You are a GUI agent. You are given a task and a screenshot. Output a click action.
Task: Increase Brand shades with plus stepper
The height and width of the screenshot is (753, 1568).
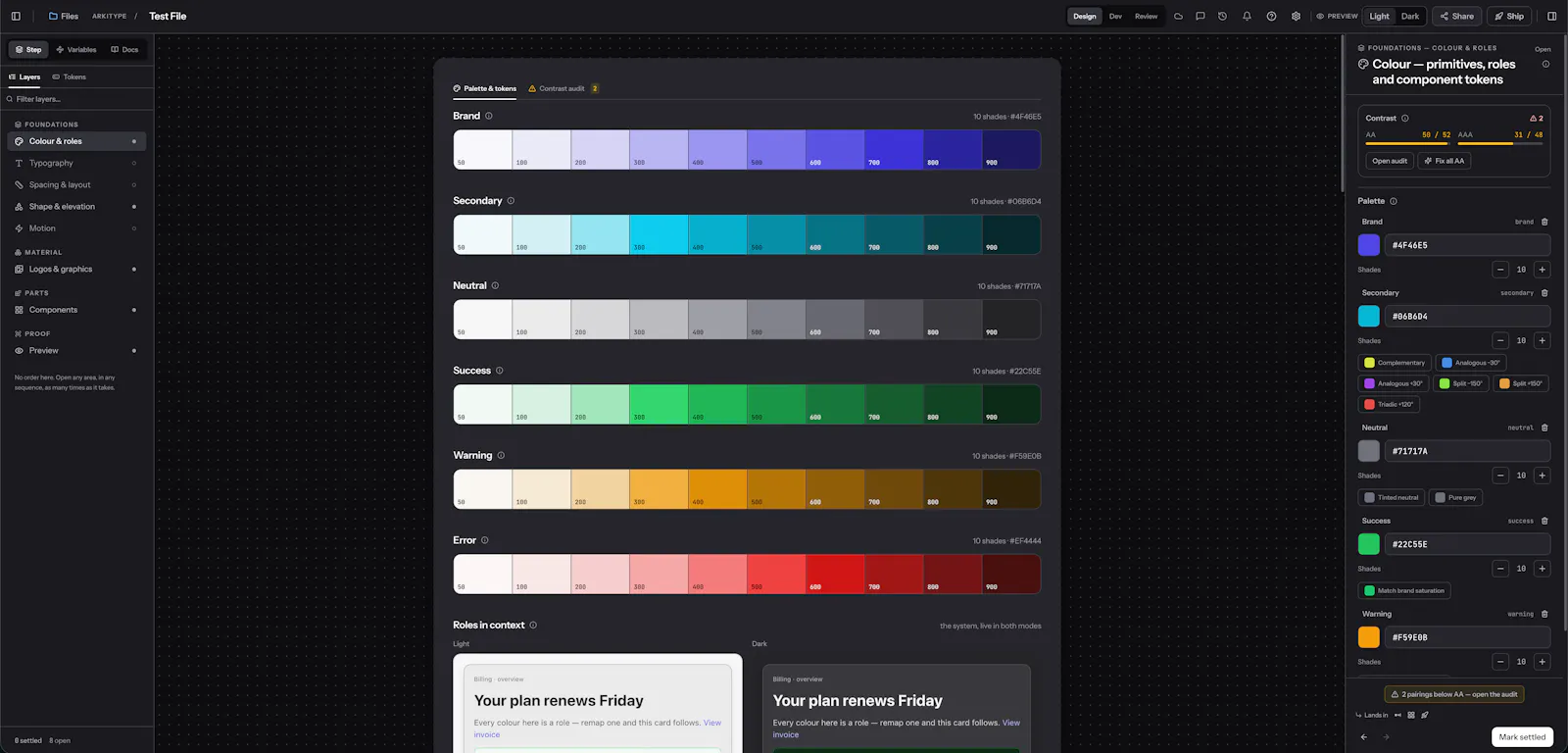tap(1542, 270)
